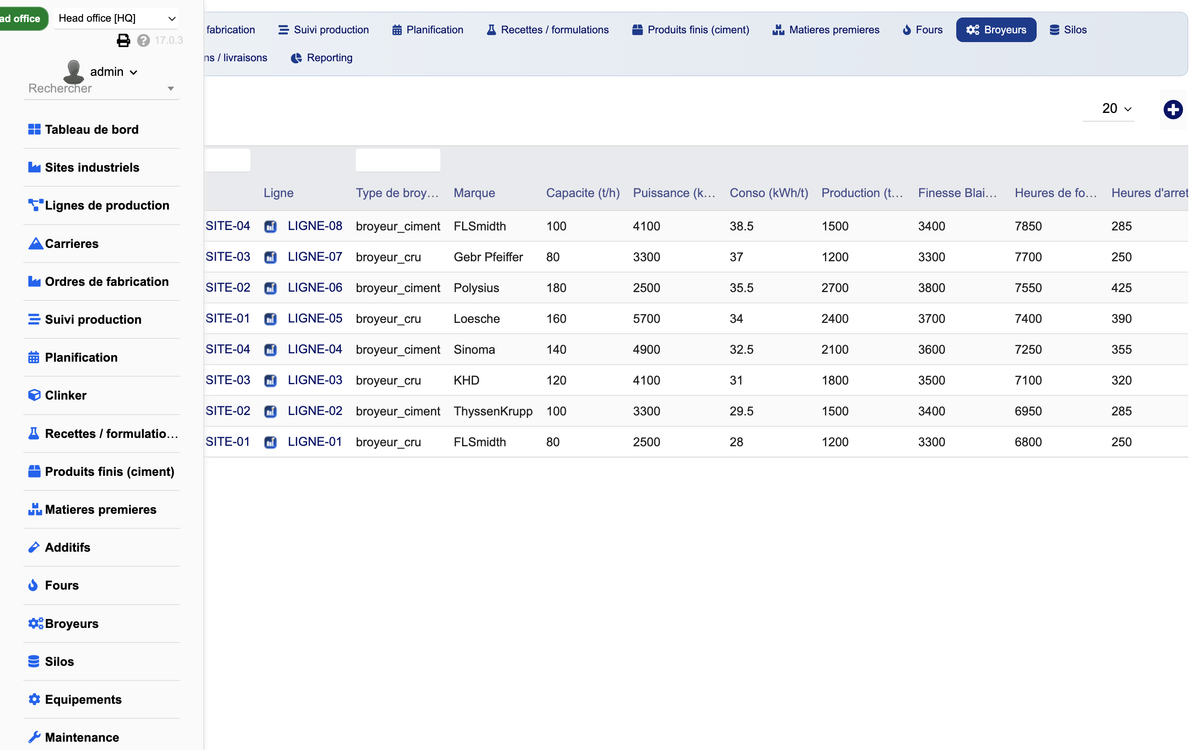Open the LIGNE-04 link
The image size is (1200, 750).
(x=315, y=349)
